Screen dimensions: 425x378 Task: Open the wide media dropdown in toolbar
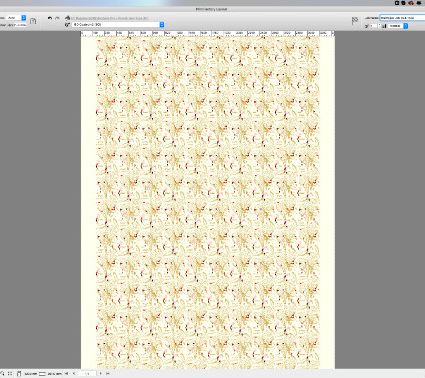tap(118, 25)
